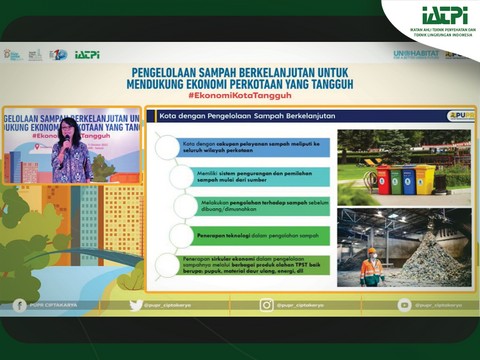Click the small green IATPI logo in the header
480x360 pixels.
[x=87, y=55]
